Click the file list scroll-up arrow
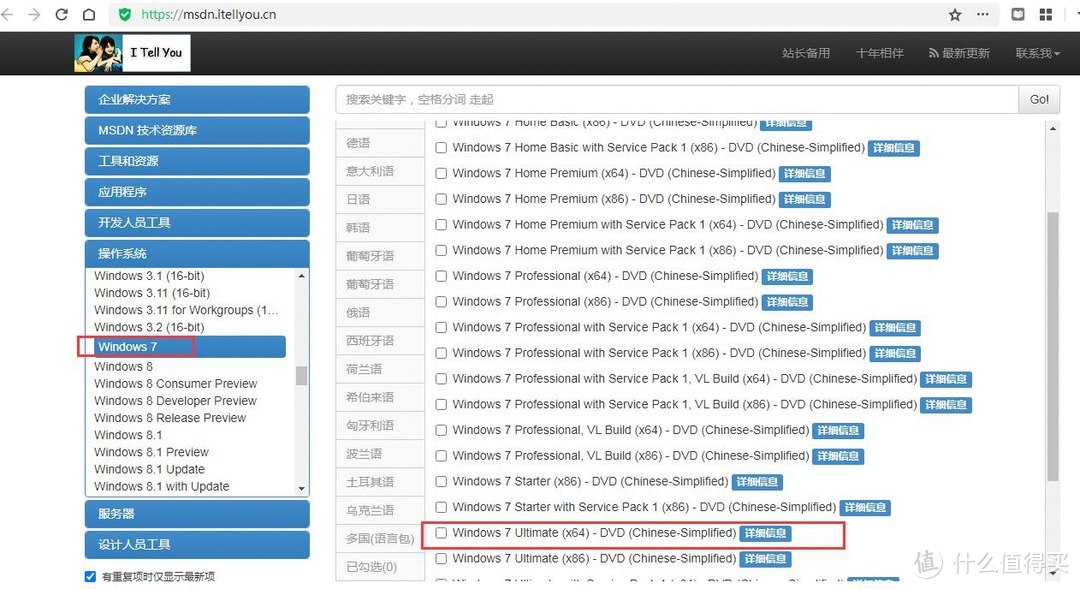Viewport: 1080px width, 589px height. (x=1052, y=129)
